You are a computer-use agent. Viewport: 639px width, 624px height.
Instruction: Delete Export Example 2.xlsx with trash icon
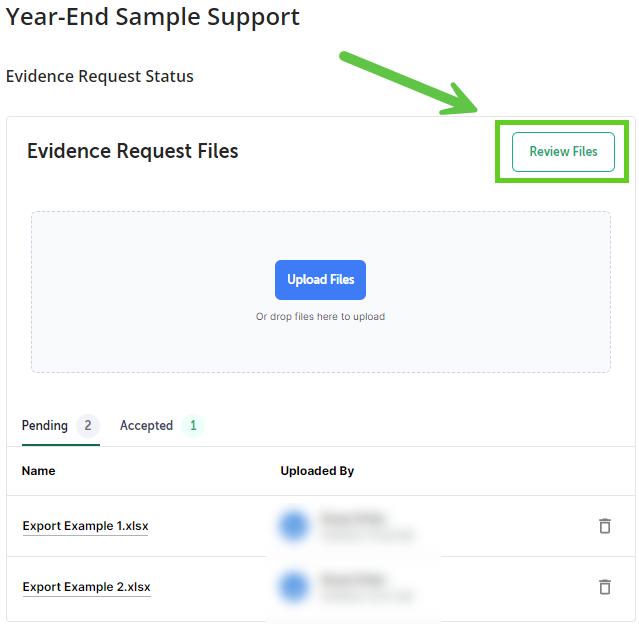click(605, 587)
